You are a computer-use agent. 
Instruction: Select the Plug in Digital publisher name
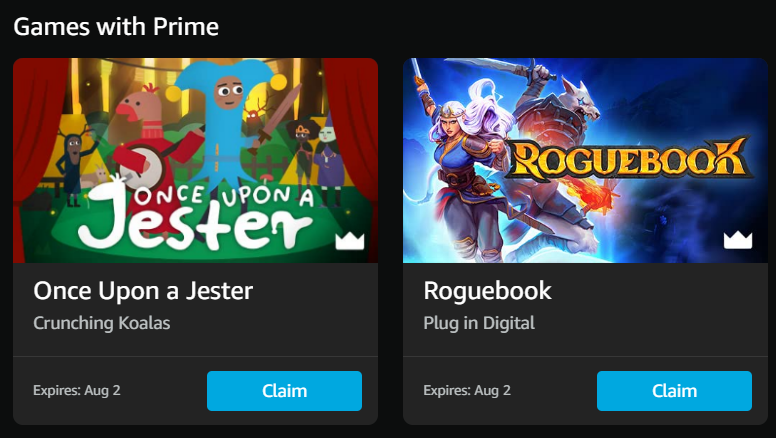tap(479, 323)
